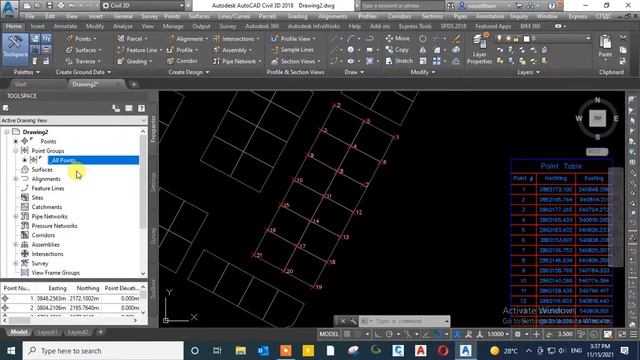This screenshot has height=360, width=640.
Task: Open the Surfaces tool in ribbon
Action: click(x=83, y=50)
